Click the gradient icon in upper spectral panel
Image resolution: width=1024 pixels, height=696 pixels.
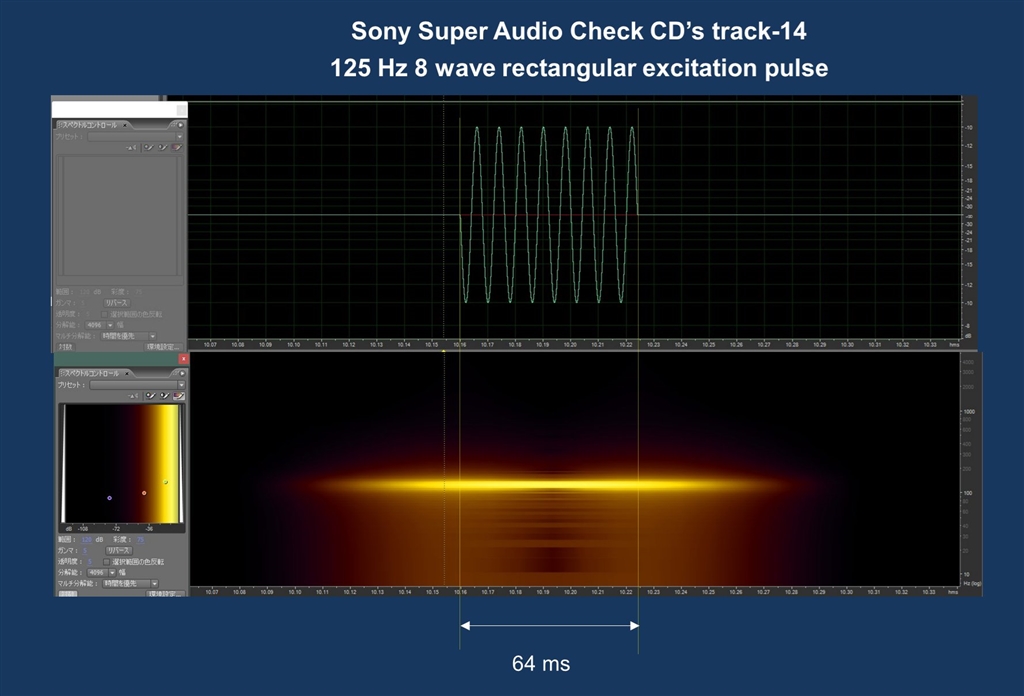click(177, 148)
